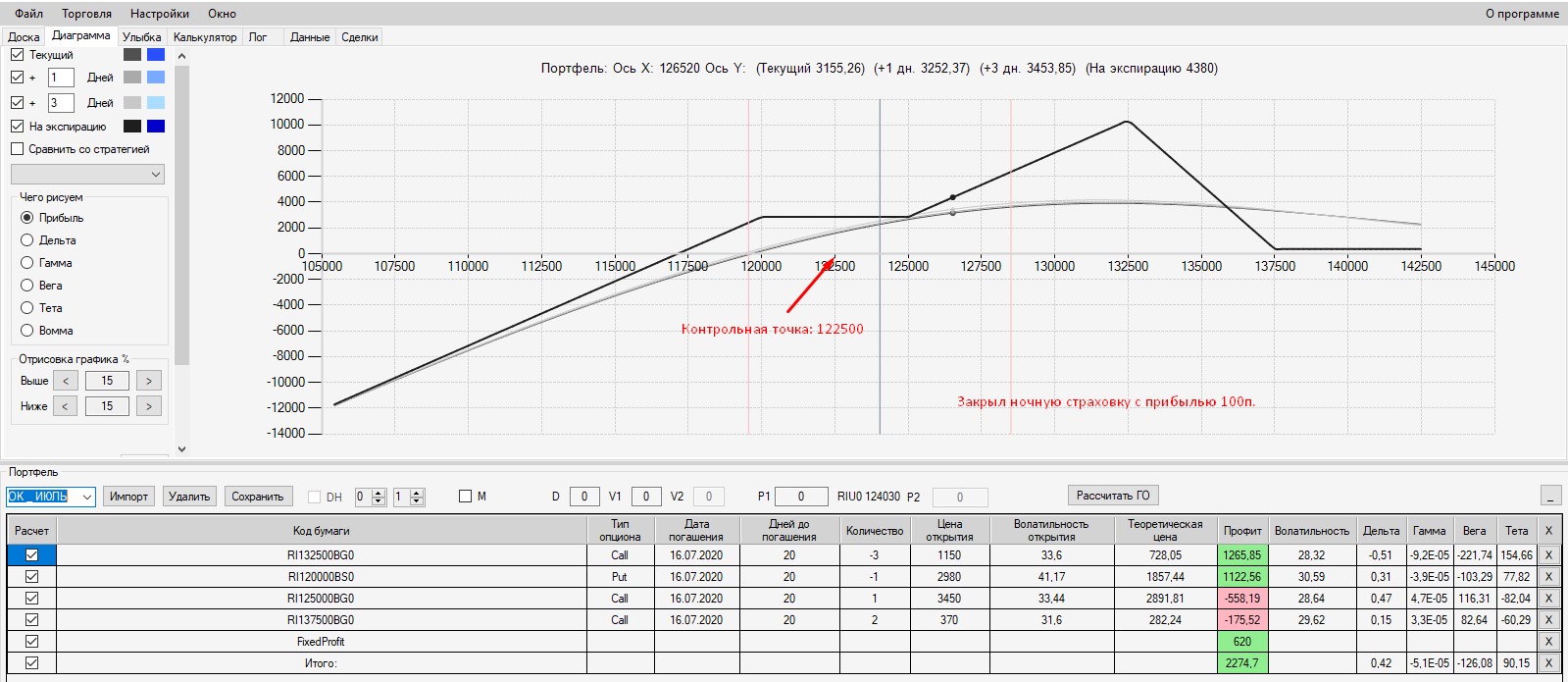Click X button in Итого row
The image size is (1568, 682).
click(x=1548, y=663)
